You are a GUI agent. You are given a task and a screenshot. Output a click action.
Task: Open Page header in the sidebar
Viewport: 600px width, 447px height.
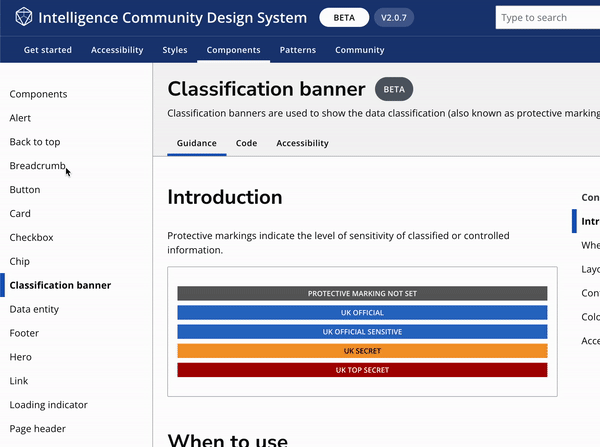point(38,429)
